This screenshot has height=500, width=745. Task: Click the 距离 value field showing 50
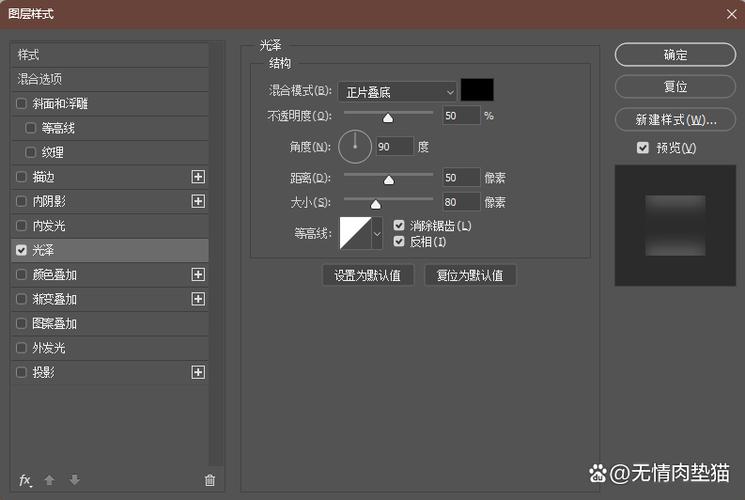[x=461, y=178]
